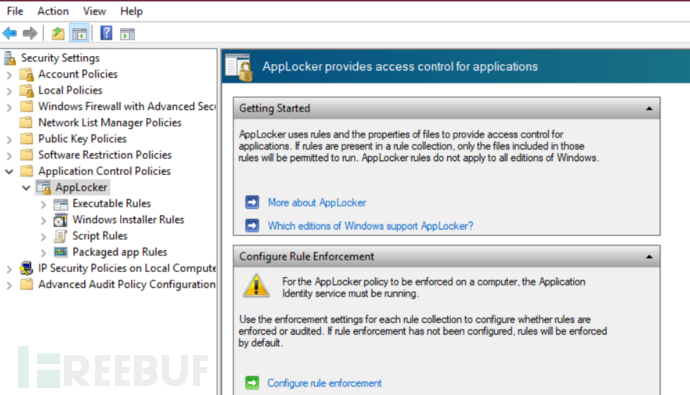Expand the Executable Rules node
This screenshot has width=690, height=395.
pos(43,204)
